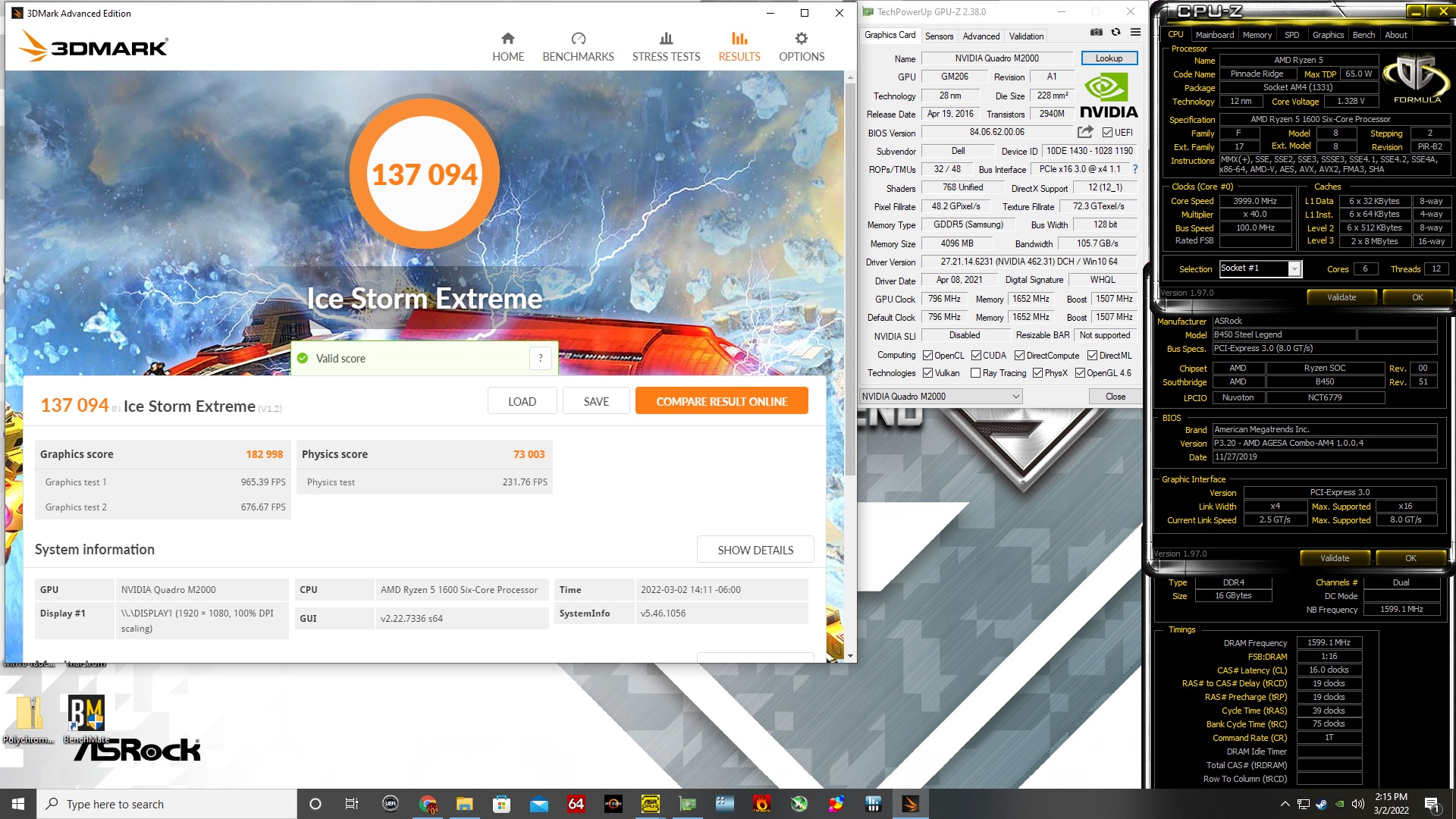1456x819 pixels.
Task: Click the Windows taskbar search box
Action: coord(167,804)
